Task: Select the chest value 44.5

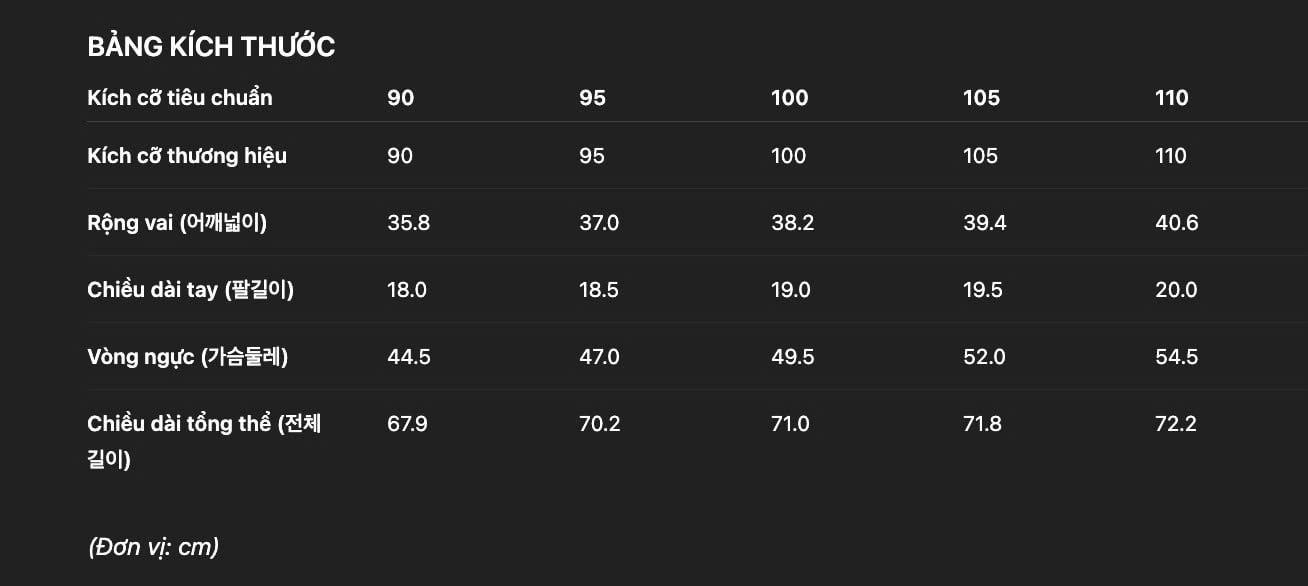Action: 408,357
